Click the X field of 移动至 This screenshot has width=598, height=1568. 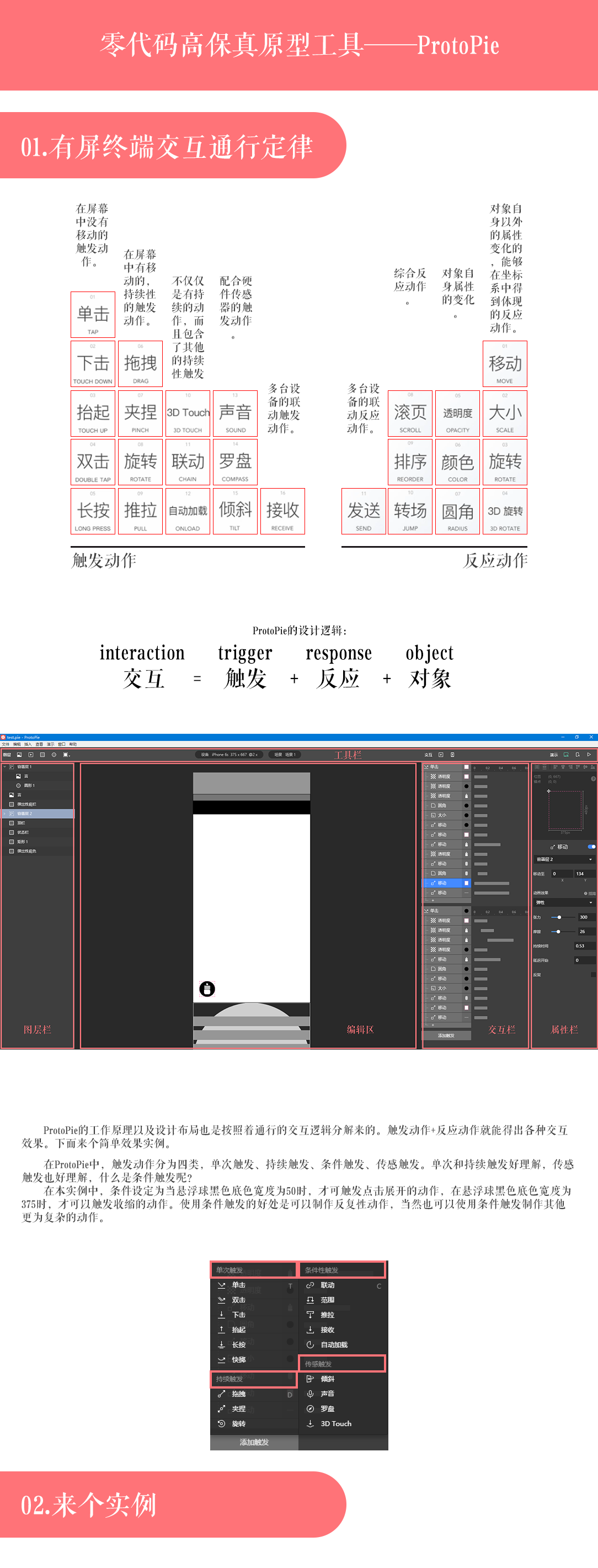coord(562,873)
